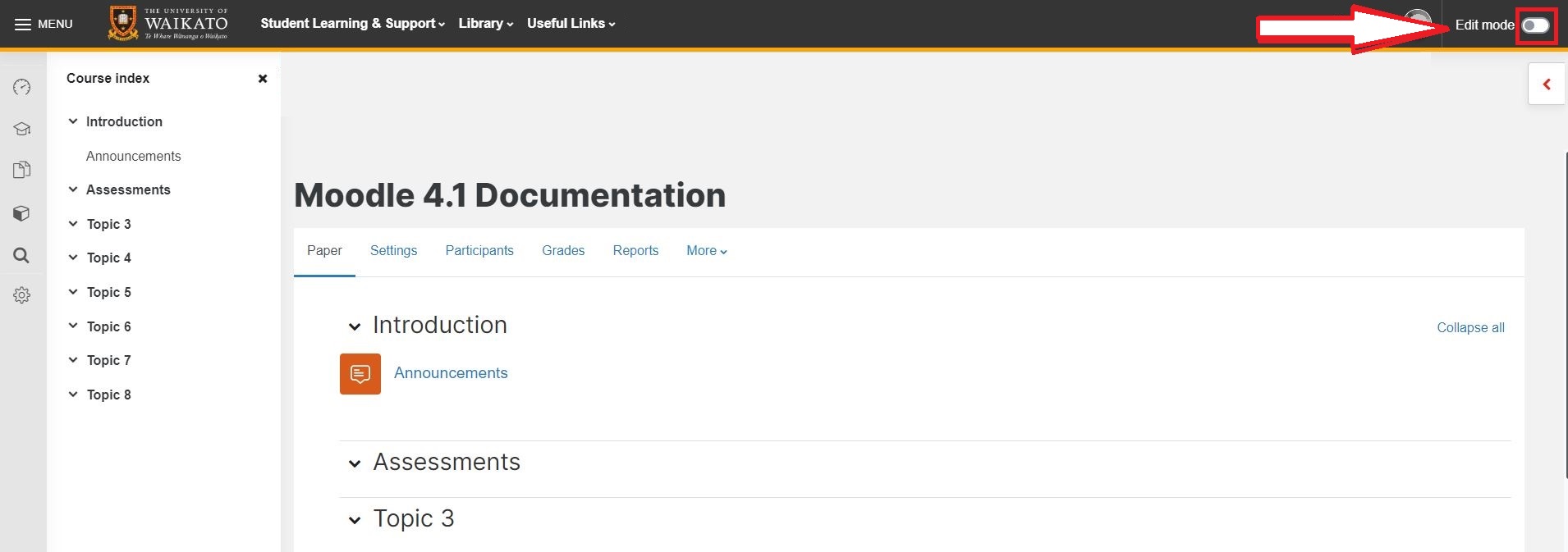Click the University of Waikato logo
The height and width of the screenshot is (552, 1568).
(168, 24)
